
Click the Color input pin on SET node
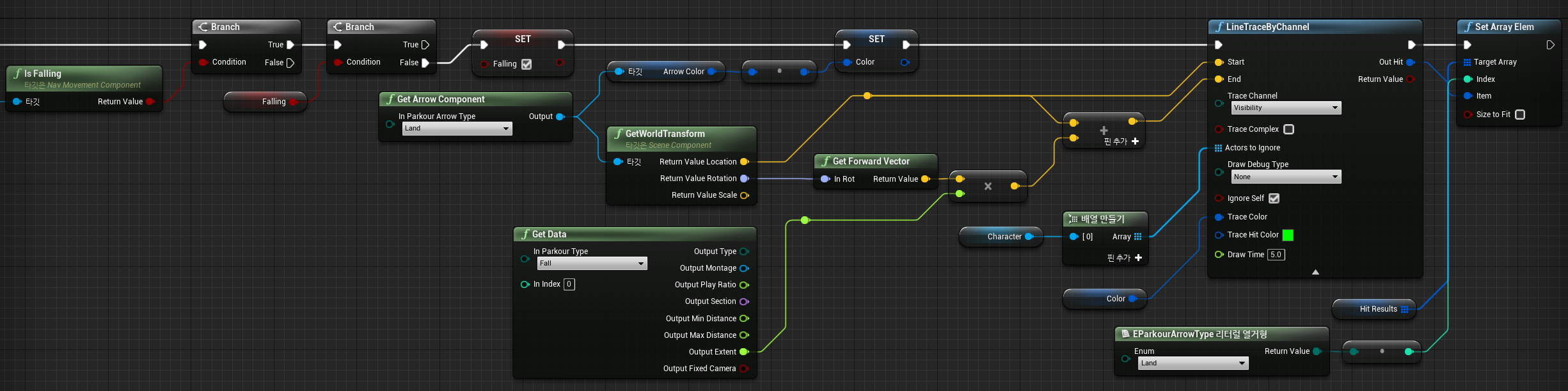[848, 62]
